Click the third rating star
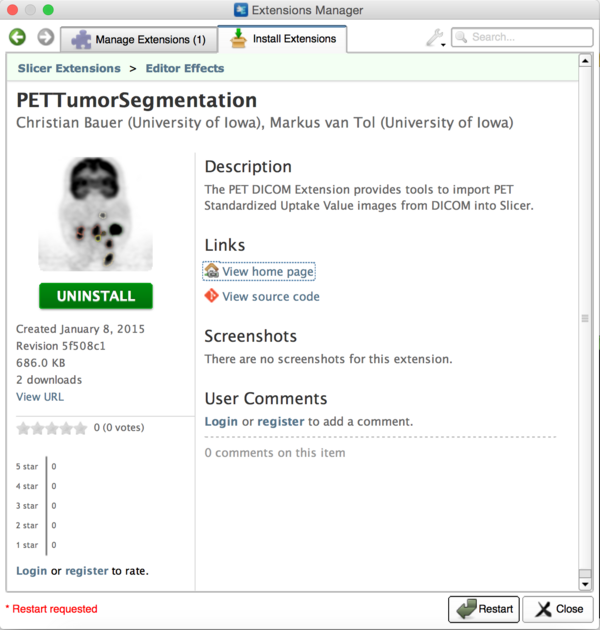Image resolution: width=600 pixels, height=630 pixels. pyautogui.click(x=52, y=428)
